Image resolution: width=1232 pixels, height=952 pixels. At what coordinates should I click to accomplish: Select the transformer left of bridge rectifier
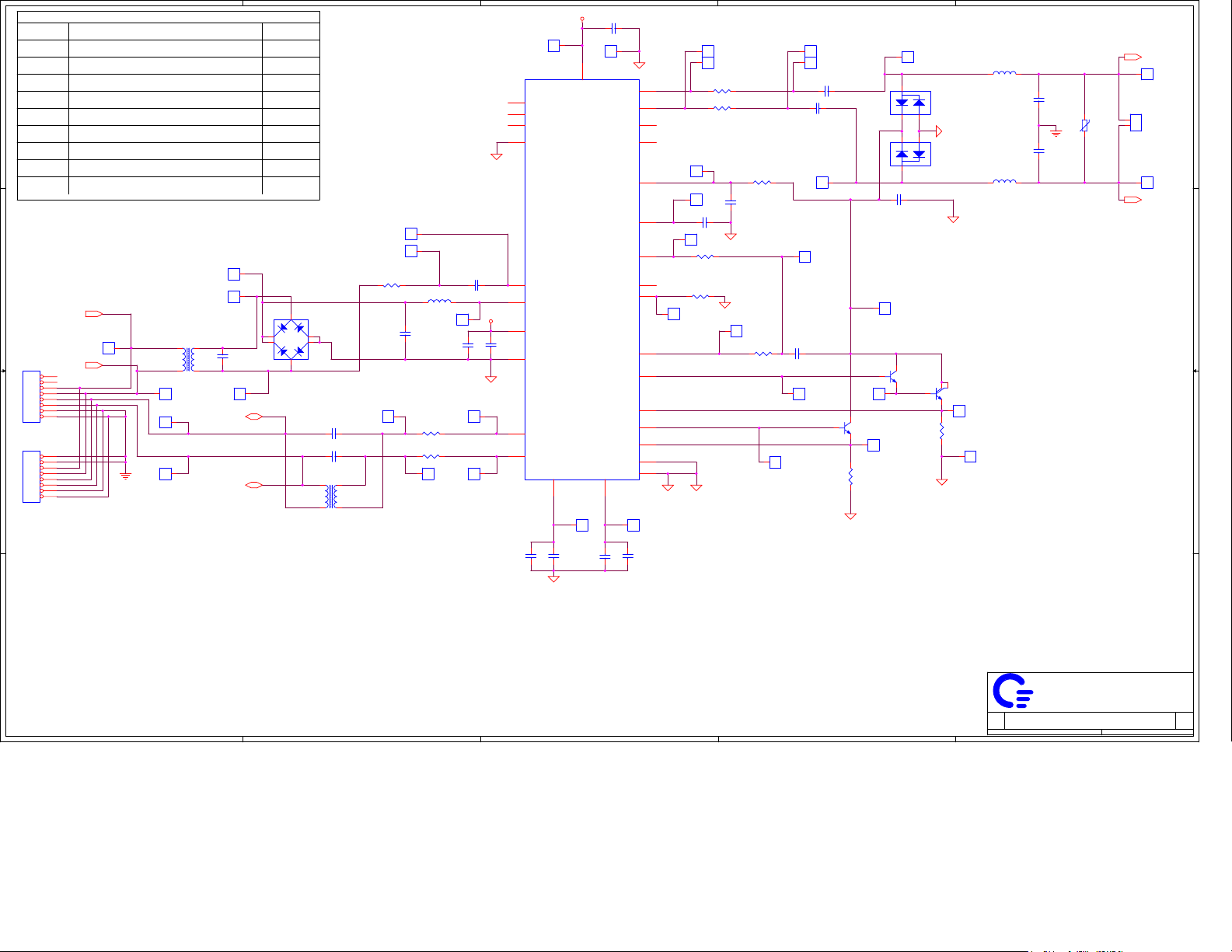[x=188, y=360]
